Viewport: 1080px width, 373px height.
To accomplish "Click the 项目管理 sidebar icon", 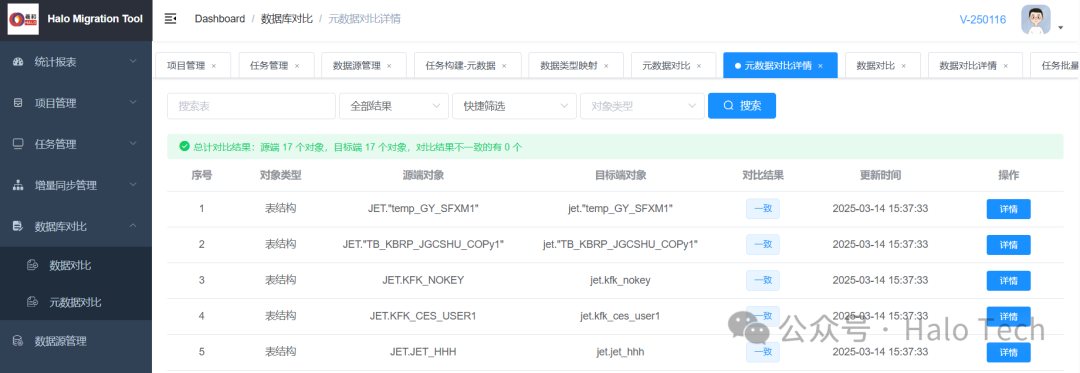I will (19, 103).
